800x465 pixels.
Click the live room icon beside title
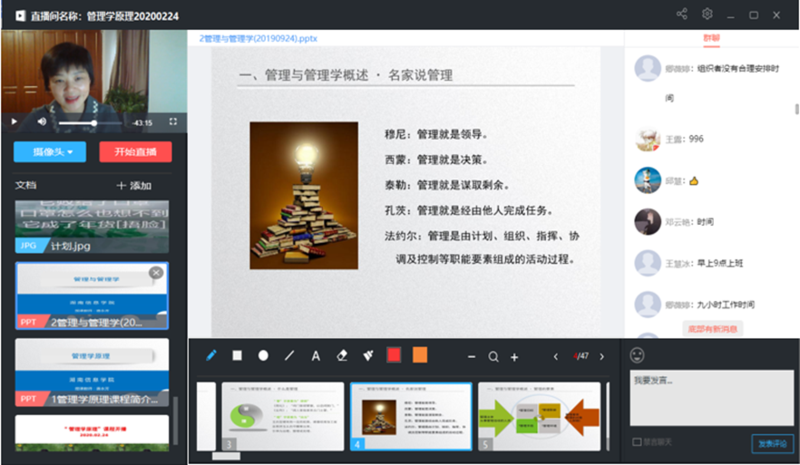pos(20,16)
